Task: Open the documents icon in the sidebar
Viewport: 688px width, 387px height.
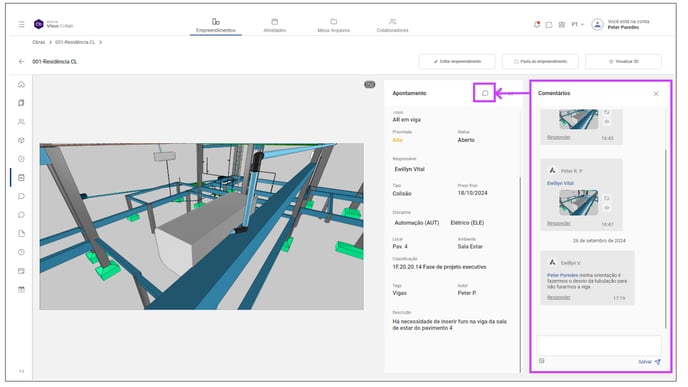Action: coord(21,103)
